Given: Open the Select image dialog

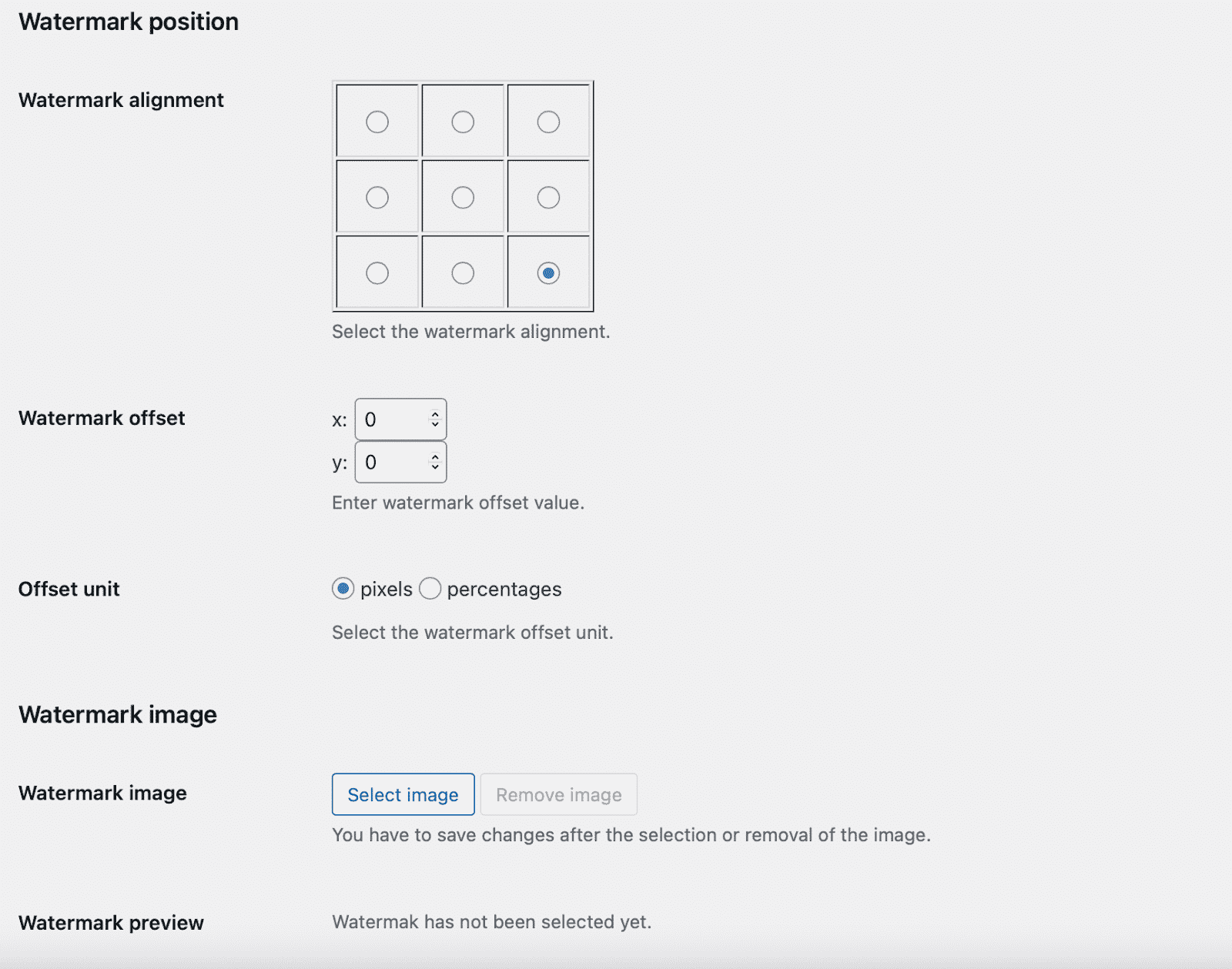Looking at the screenshot, I should click(x=403, y=794).
